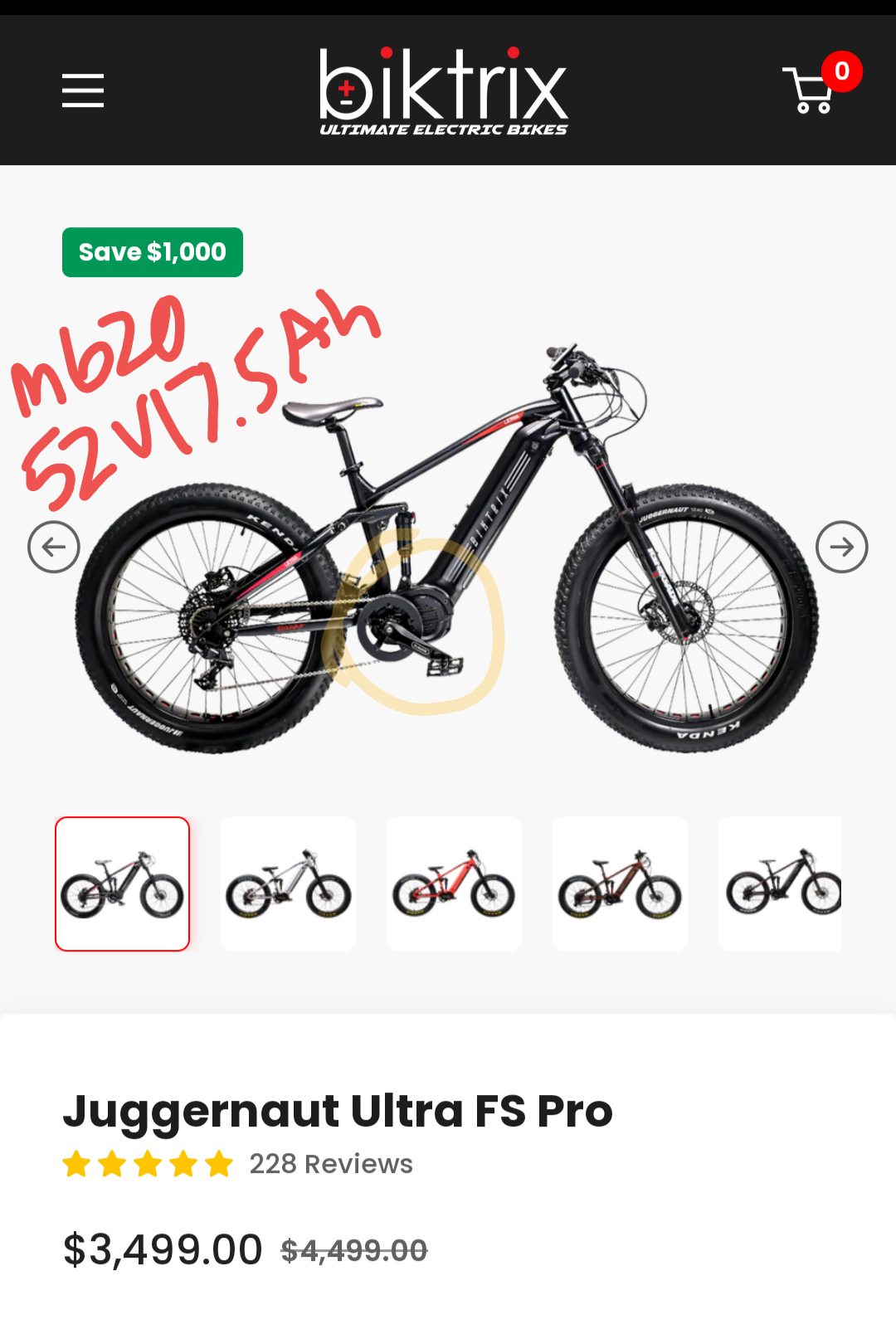Open the hamburger navigation menu
The width and height of the screenshot is (896, 1324).
83,90
